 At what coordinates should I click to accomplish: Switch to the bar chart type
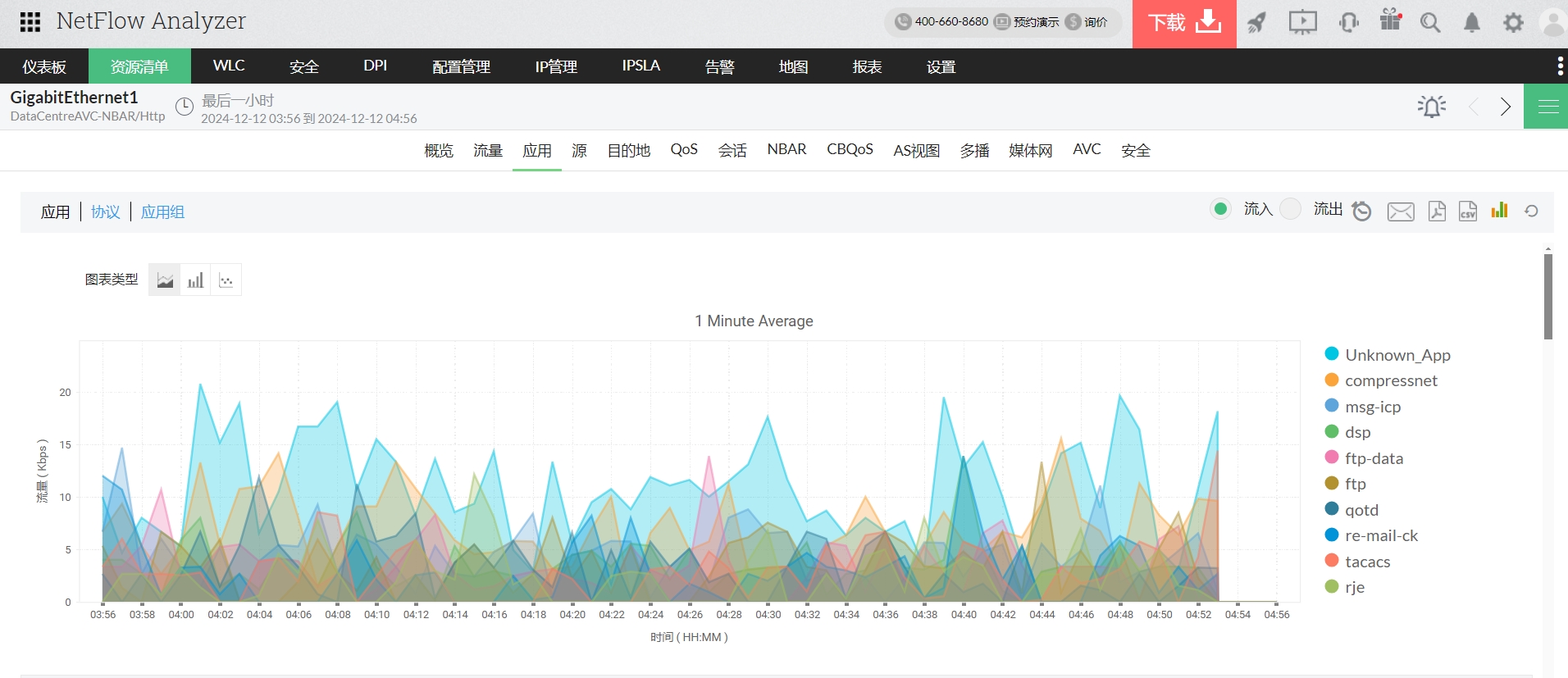[x=195, y=280]
